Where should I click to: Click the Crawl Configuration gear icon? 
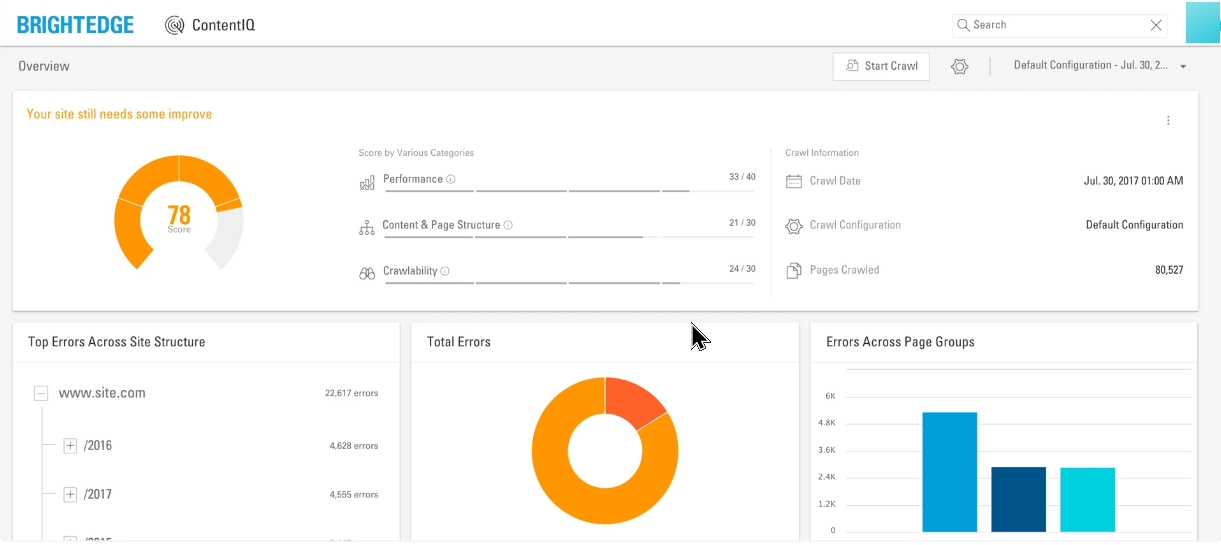click(794, 226)
